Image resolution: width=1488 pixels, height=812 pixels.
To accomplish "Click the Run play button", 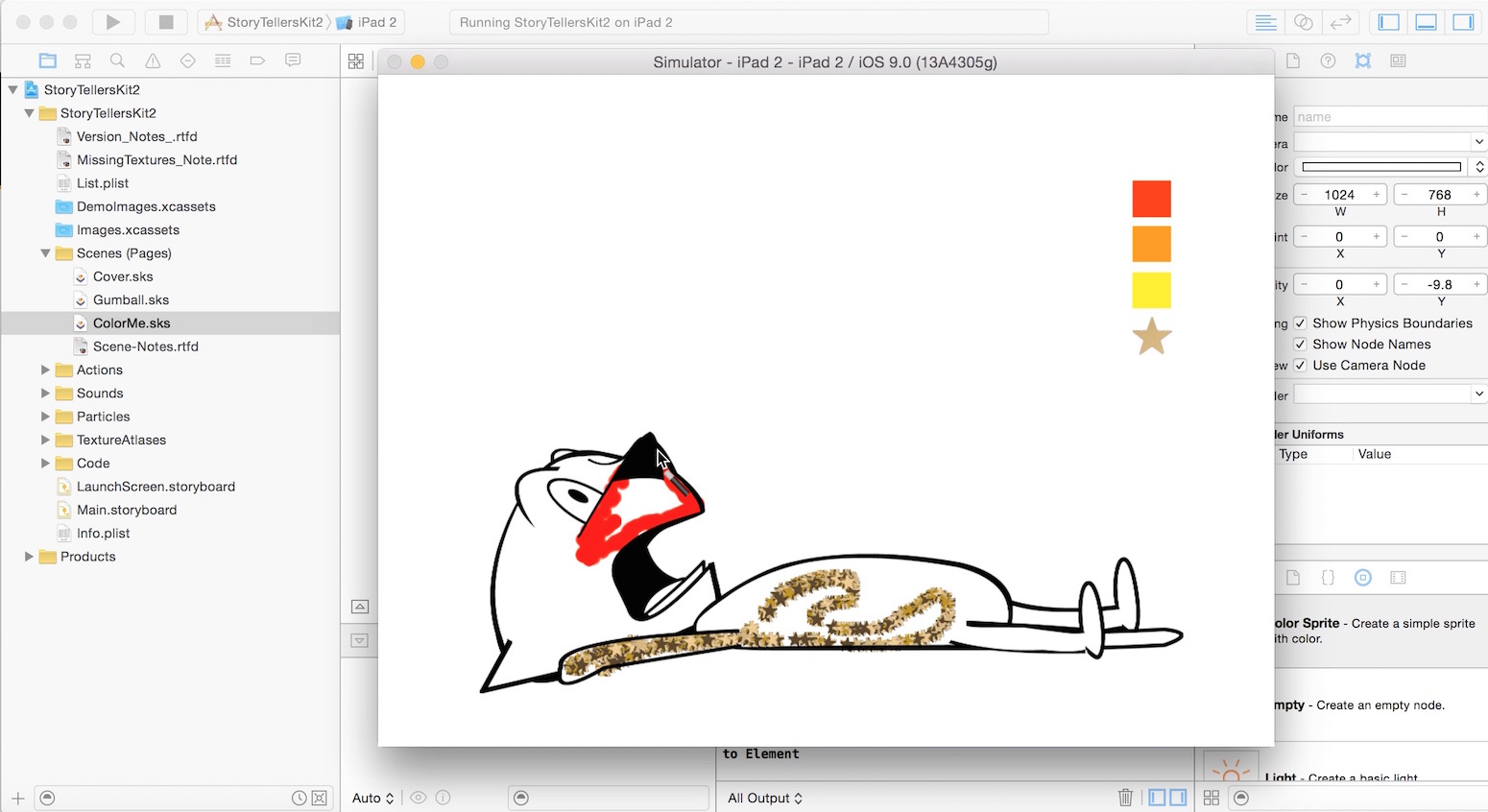I will tap(113, 22).
